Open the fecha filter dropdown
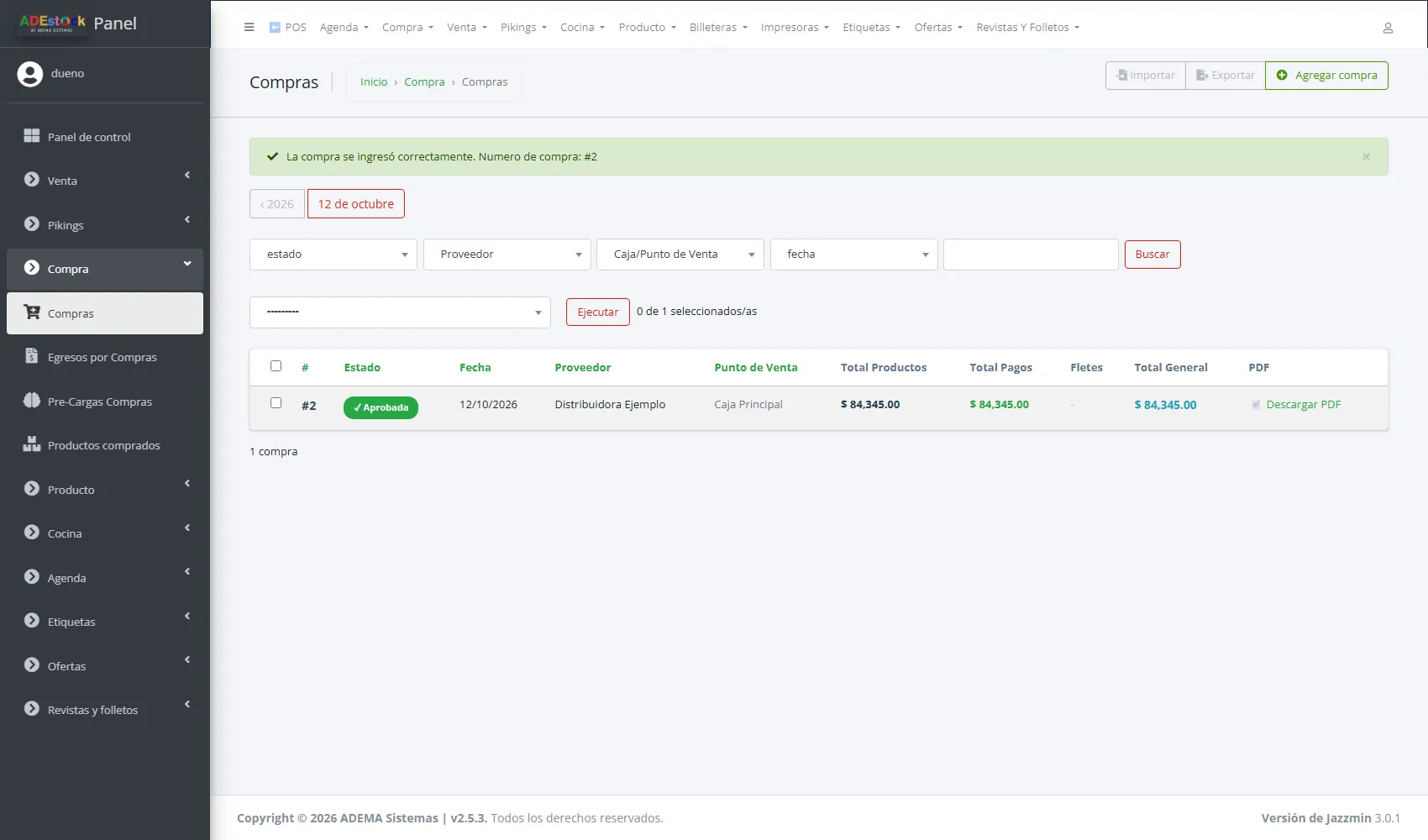1428x840 pixels. [854, 255]
